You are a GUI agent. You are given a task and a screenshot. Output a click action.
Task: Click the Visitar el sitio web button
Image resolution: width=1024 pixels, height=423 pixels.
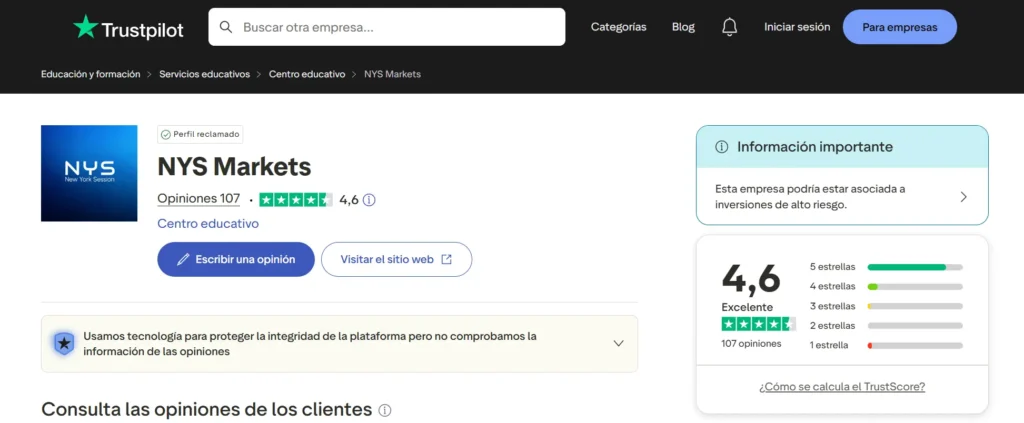(396, 259)
